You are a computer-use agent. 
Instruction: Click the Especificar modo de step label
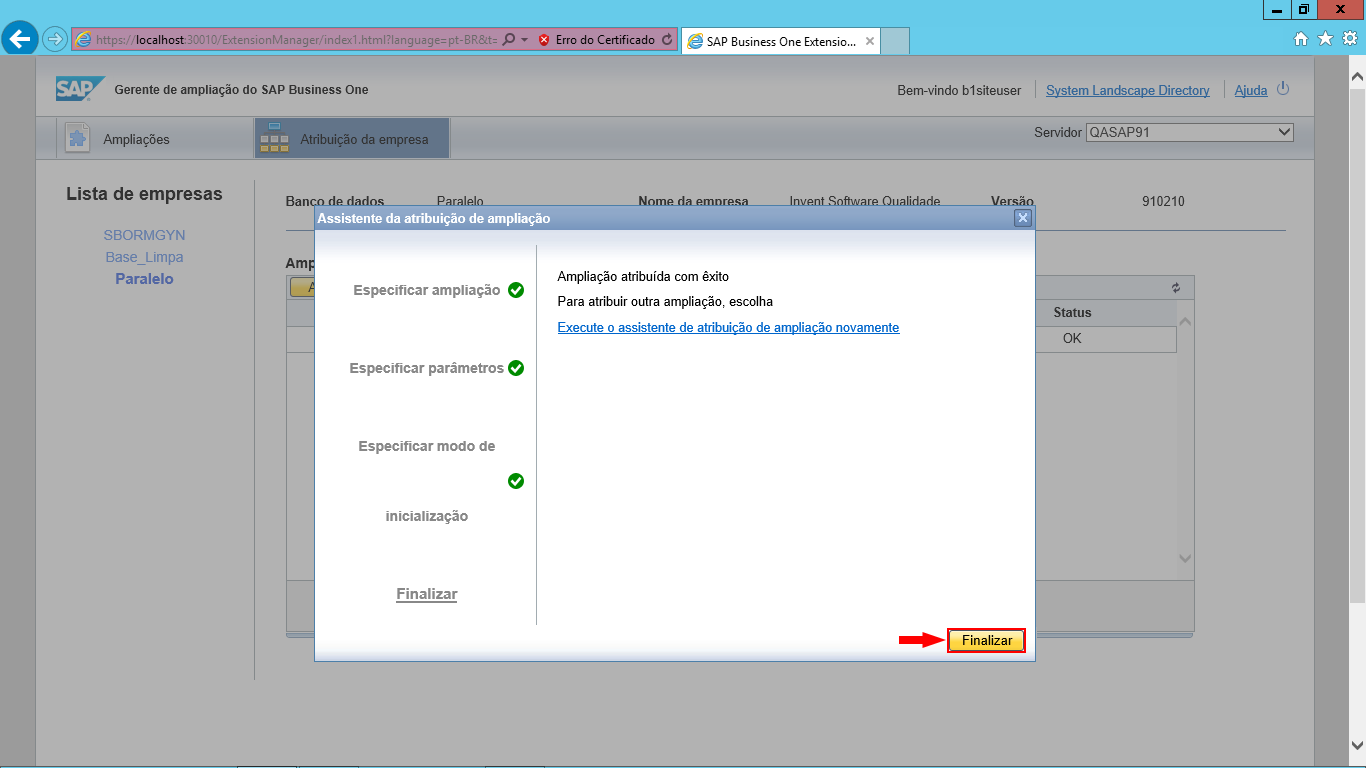pos(427,446)
